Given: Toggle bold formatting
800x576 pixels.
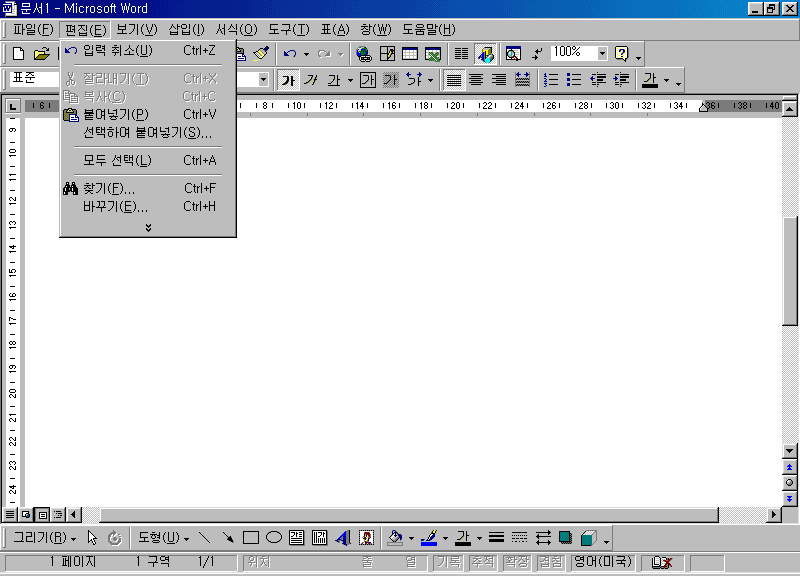Looking at the screenshot, I should (x=289, y=80).
